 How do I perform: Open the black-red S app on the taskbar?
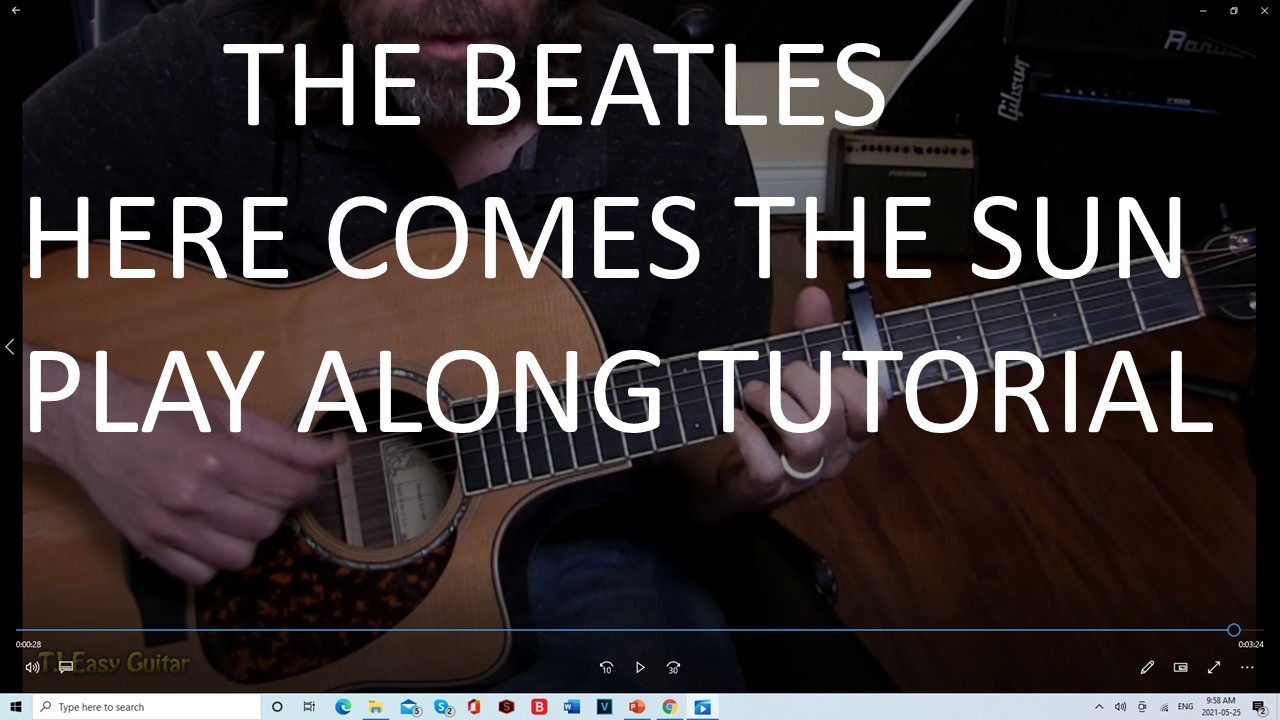tap(507, 707)
